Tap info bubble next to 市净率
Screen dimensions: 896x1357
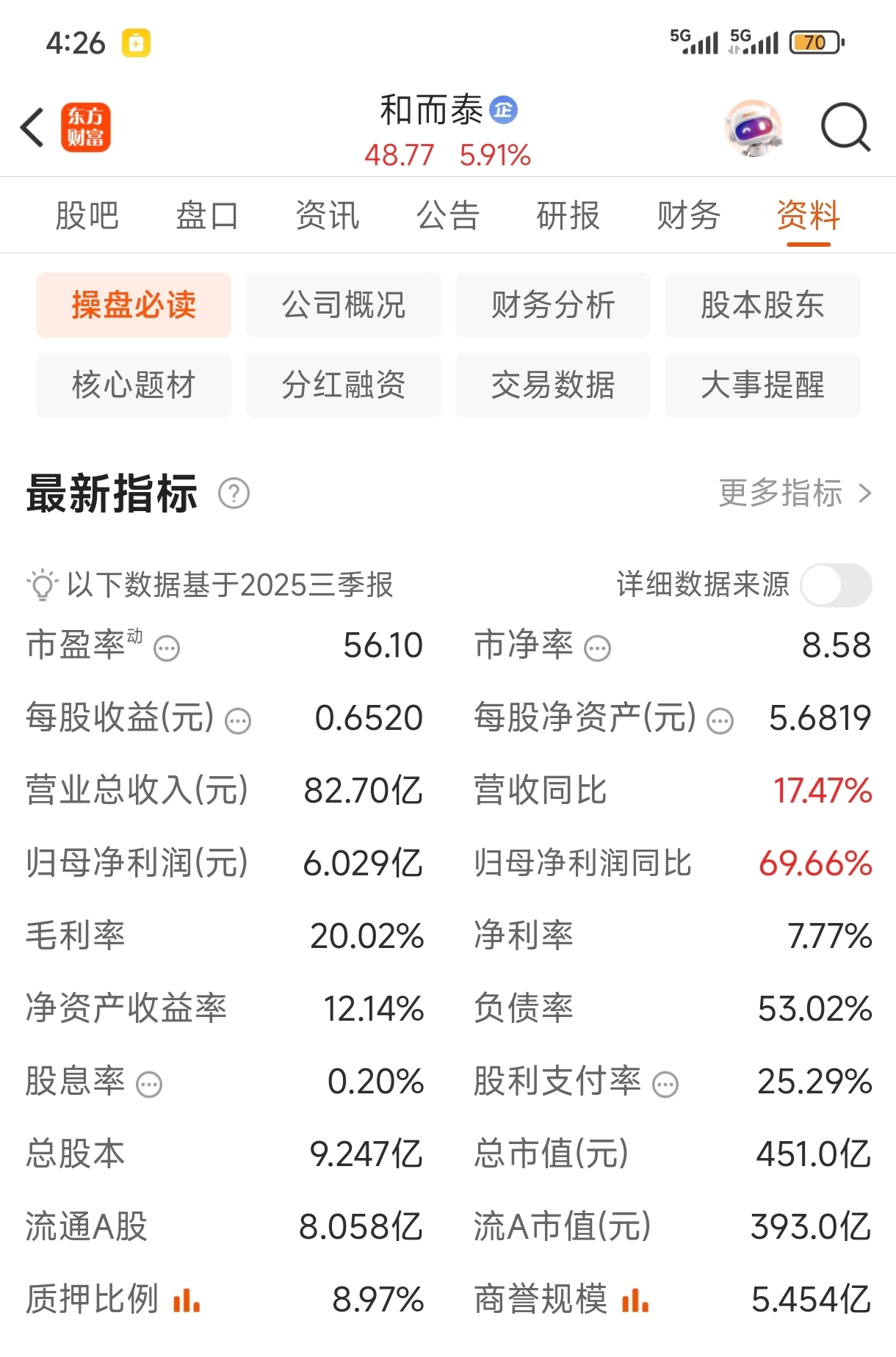click(x=597, y=648)
